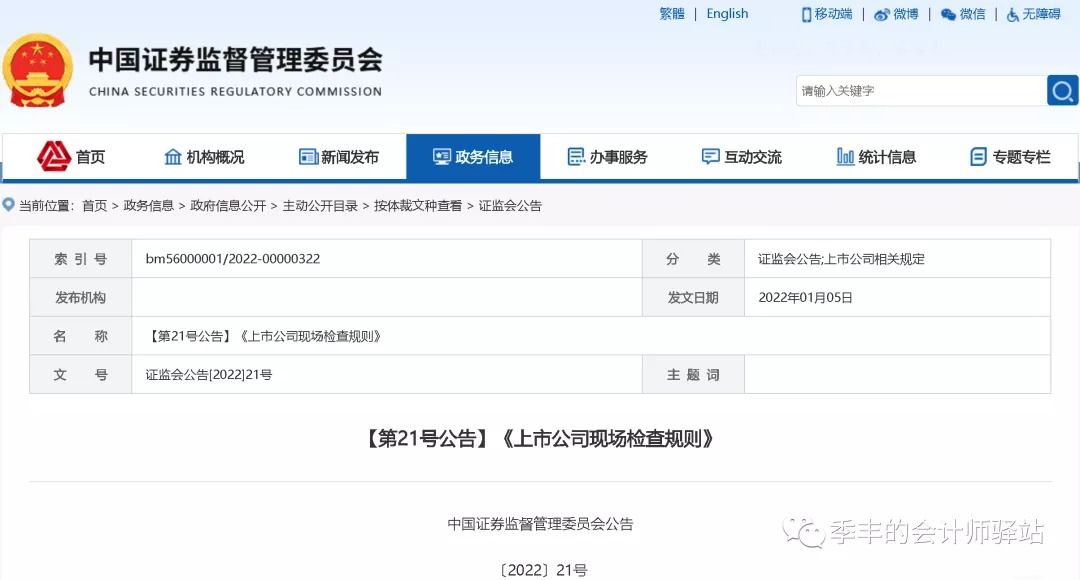Viewport: 1080px width, 580px height.
Task: Click the Weibo icon in top bar
Action: 882,14
